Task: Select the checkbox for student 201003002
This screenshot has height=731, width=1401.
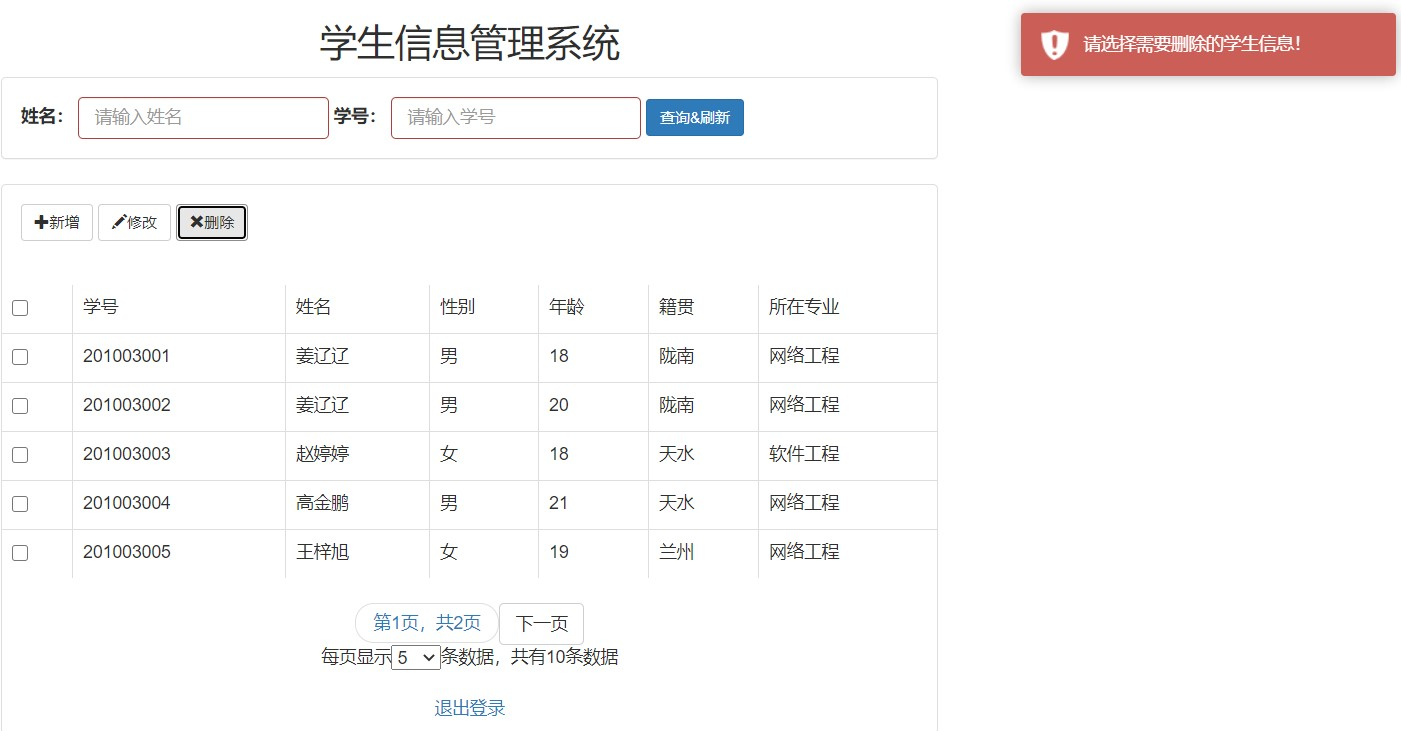Action: point(20,406)
